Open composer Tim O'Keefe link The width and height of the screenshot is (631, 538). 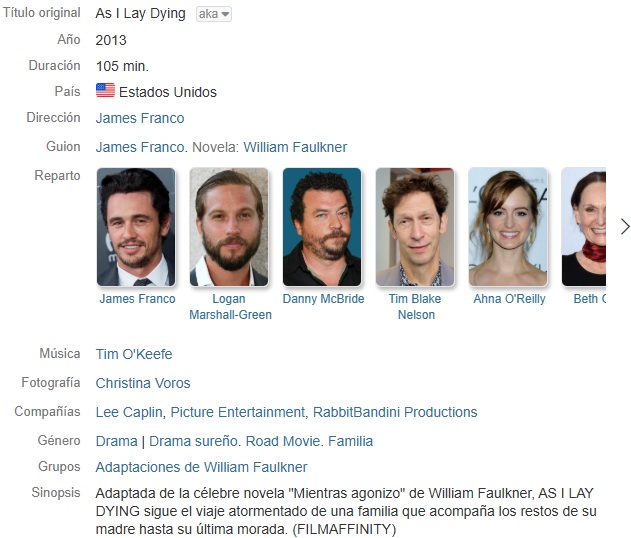coord(134,354)
